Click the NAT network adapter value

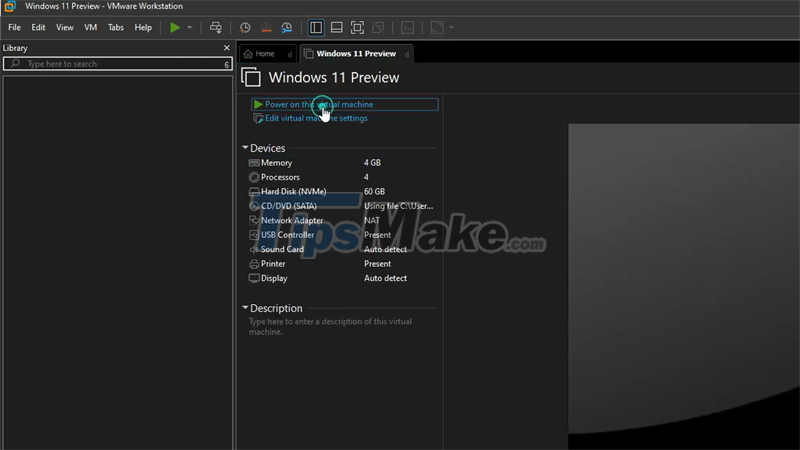coord(371,220)
